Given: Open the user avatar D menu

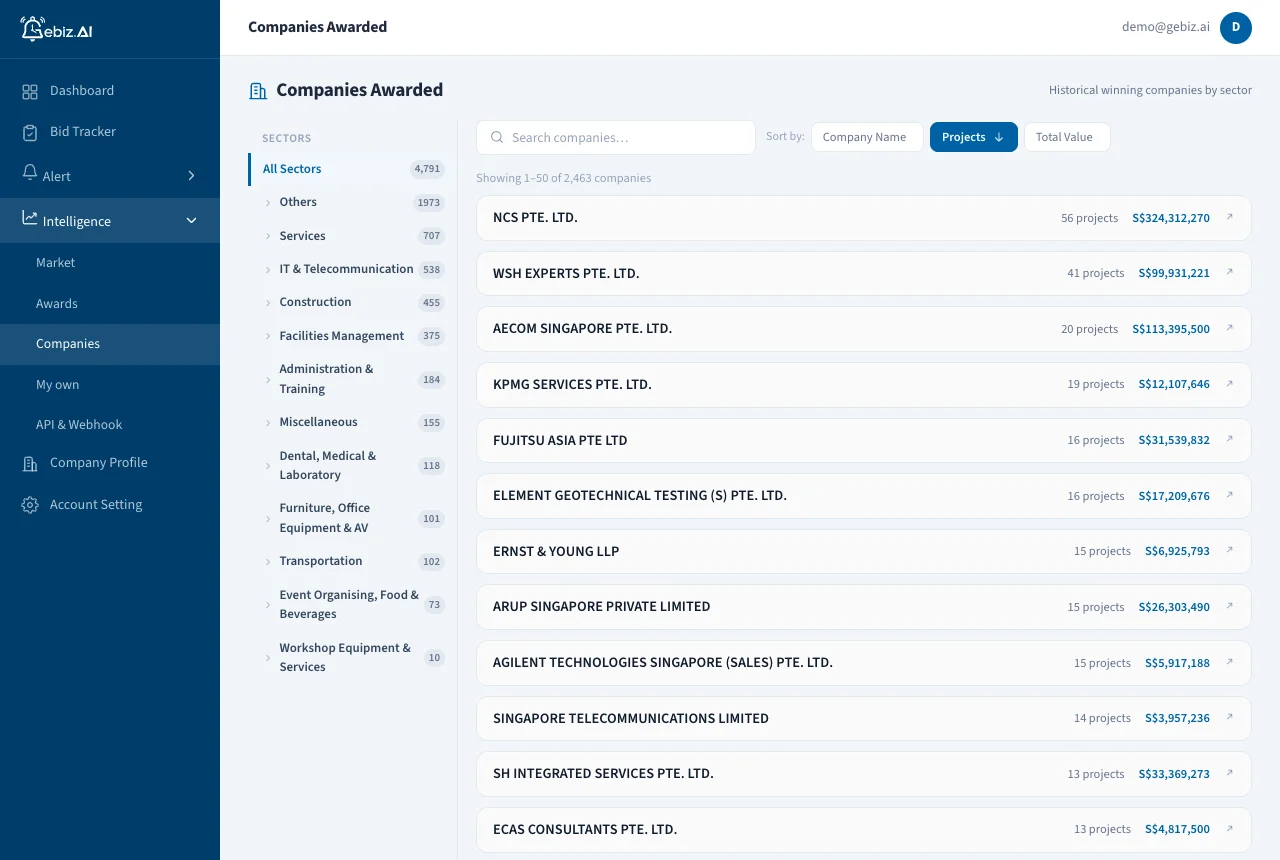Looking at the screenshot, I should [1236, 28].
